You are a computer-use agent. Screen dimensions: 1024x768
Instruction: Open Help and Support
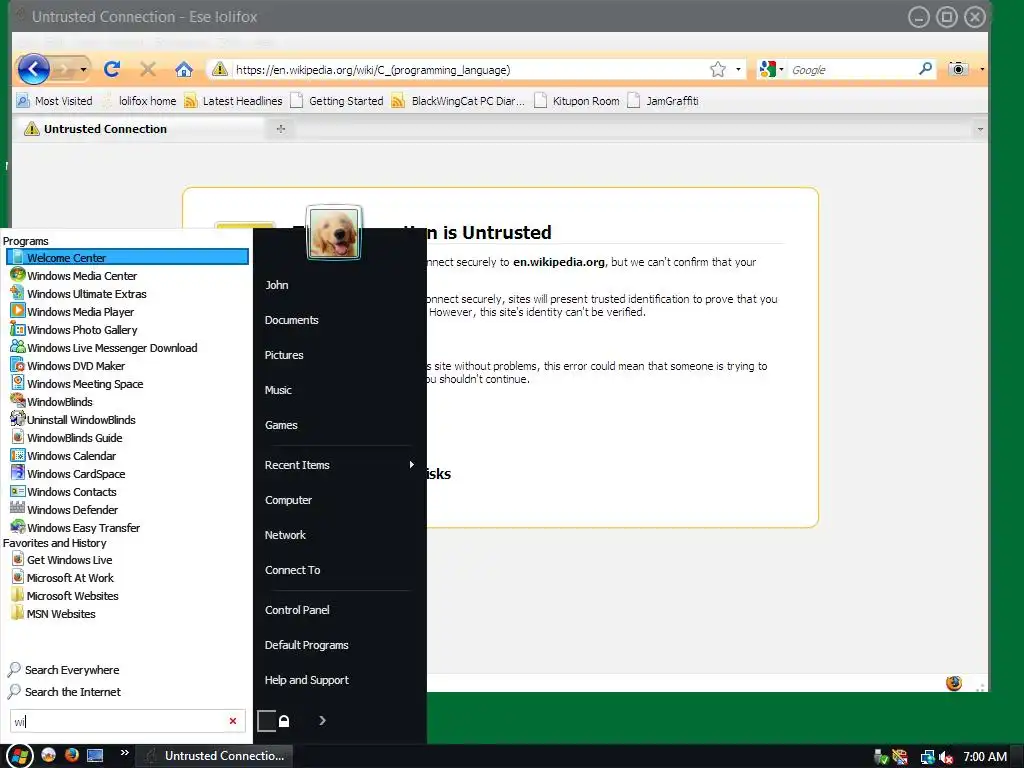click(307, 680)
